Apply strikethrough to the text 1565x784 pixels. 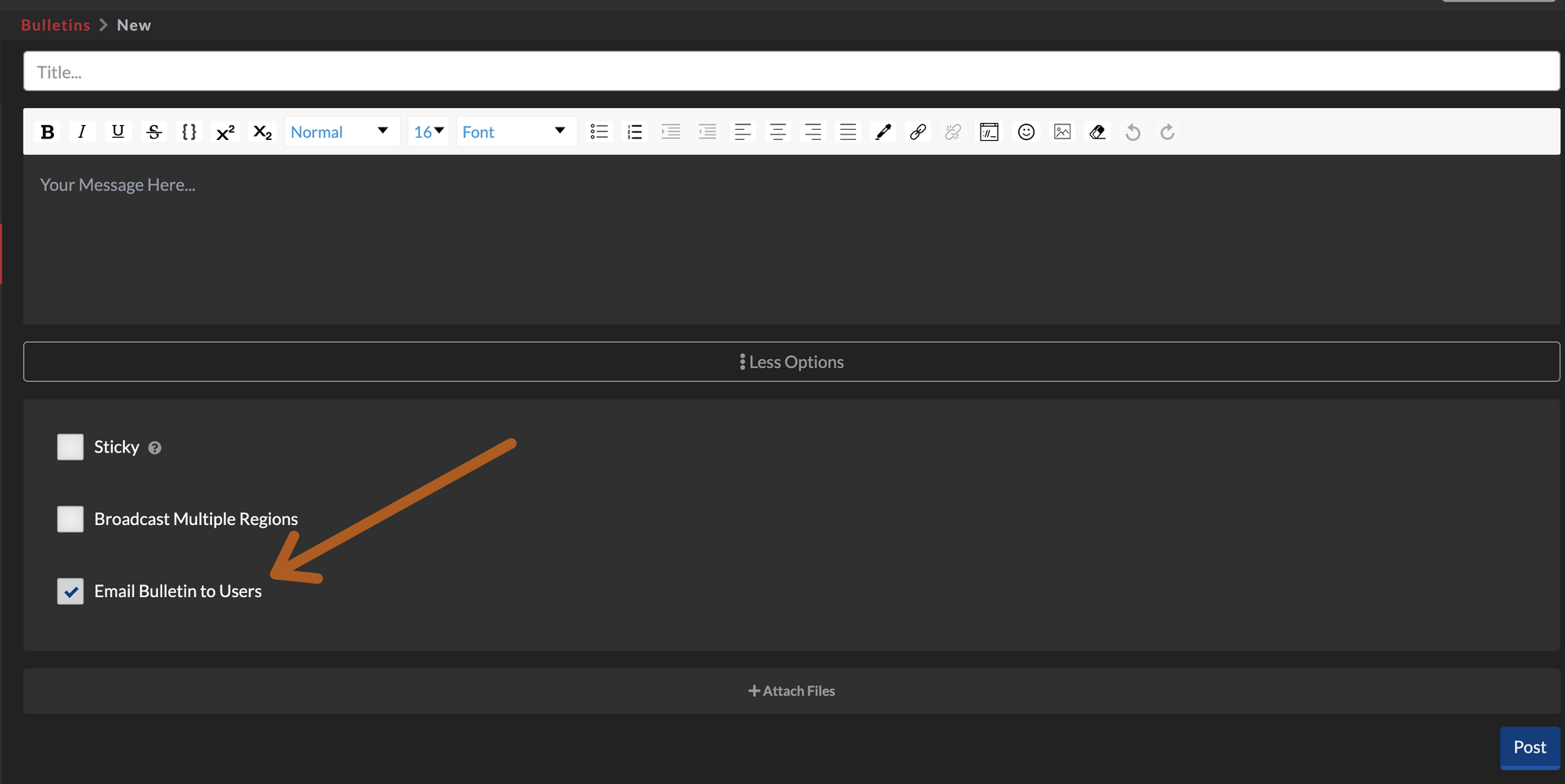click(x=153, y=131)
